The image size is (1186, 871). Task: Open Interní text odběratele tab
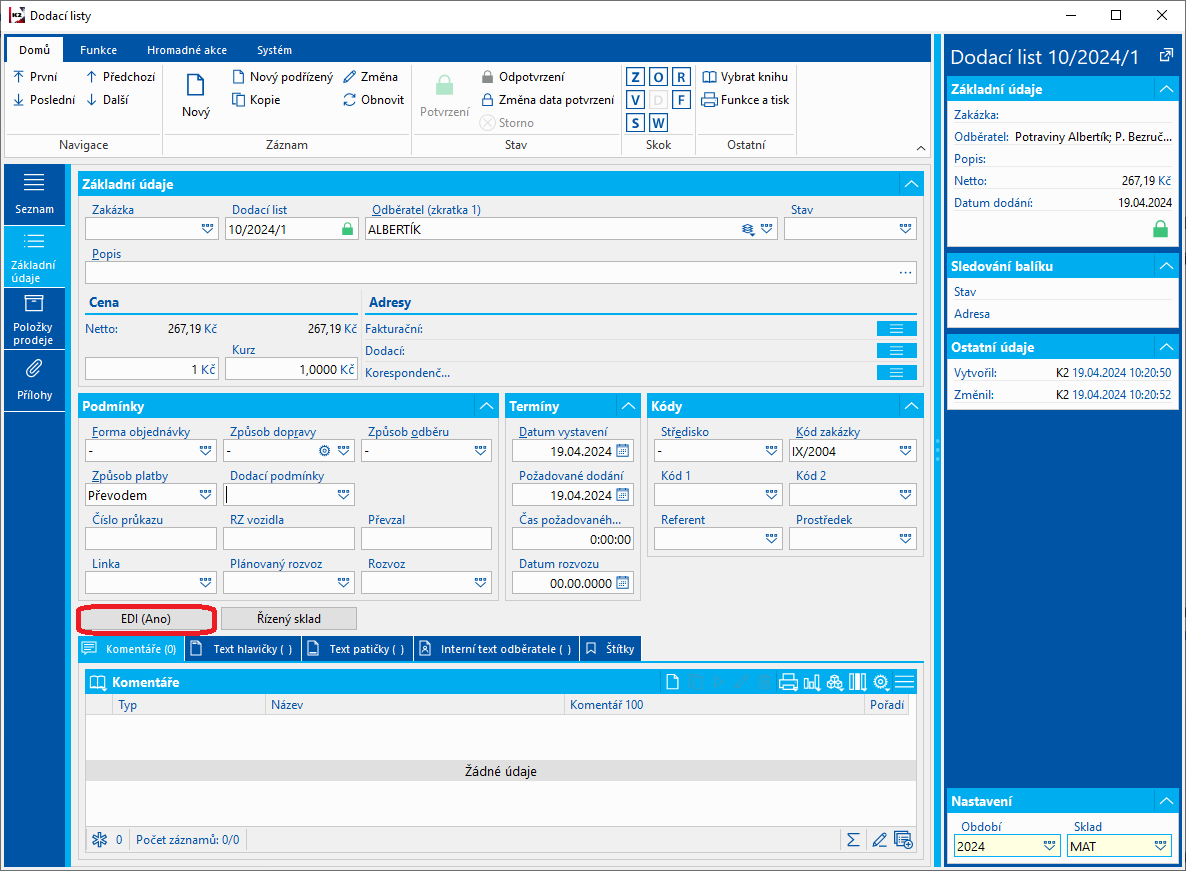(497, 649)
